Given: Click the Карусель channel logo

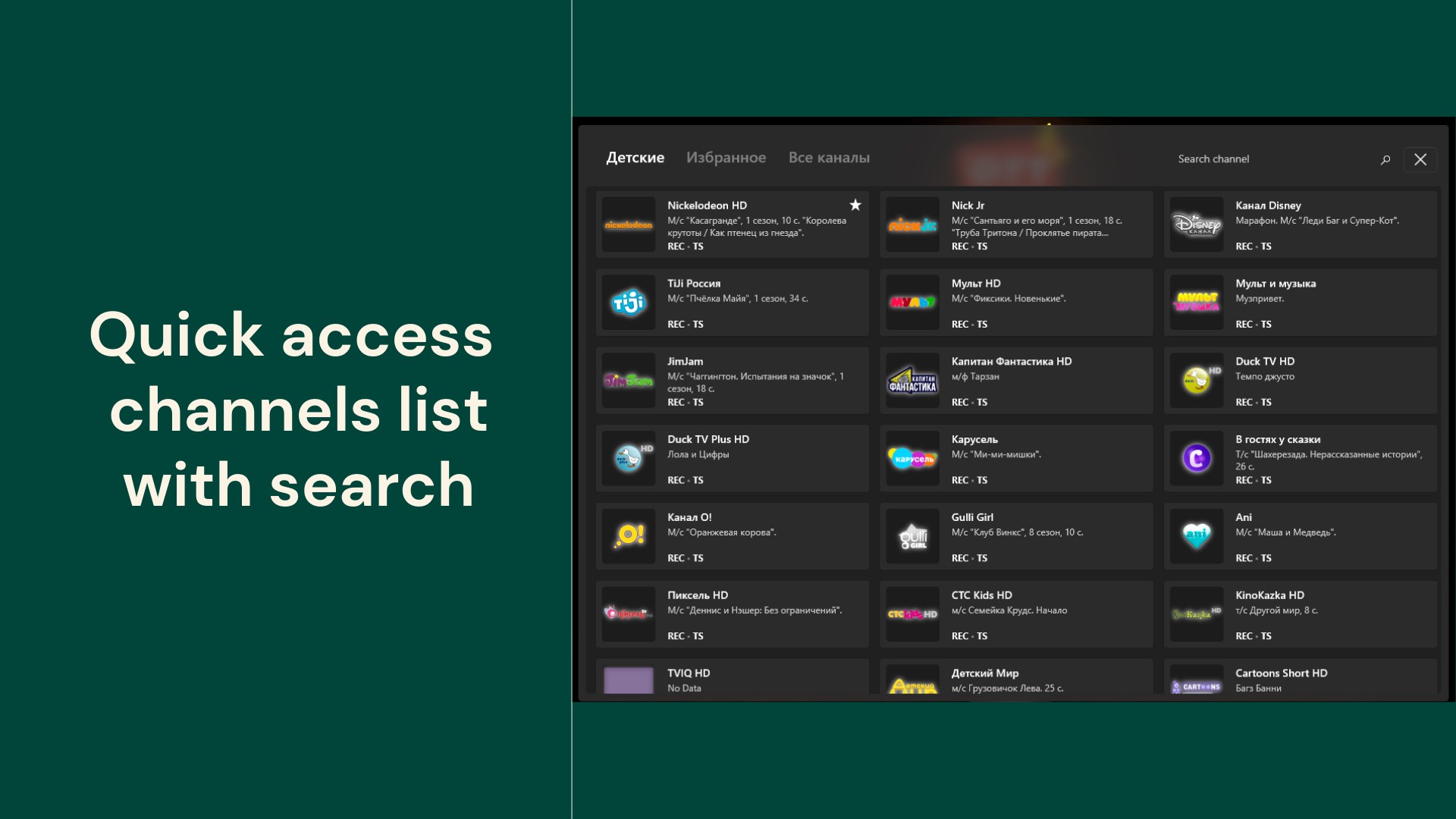Looking at the screenshot, I should click(912, 459).
